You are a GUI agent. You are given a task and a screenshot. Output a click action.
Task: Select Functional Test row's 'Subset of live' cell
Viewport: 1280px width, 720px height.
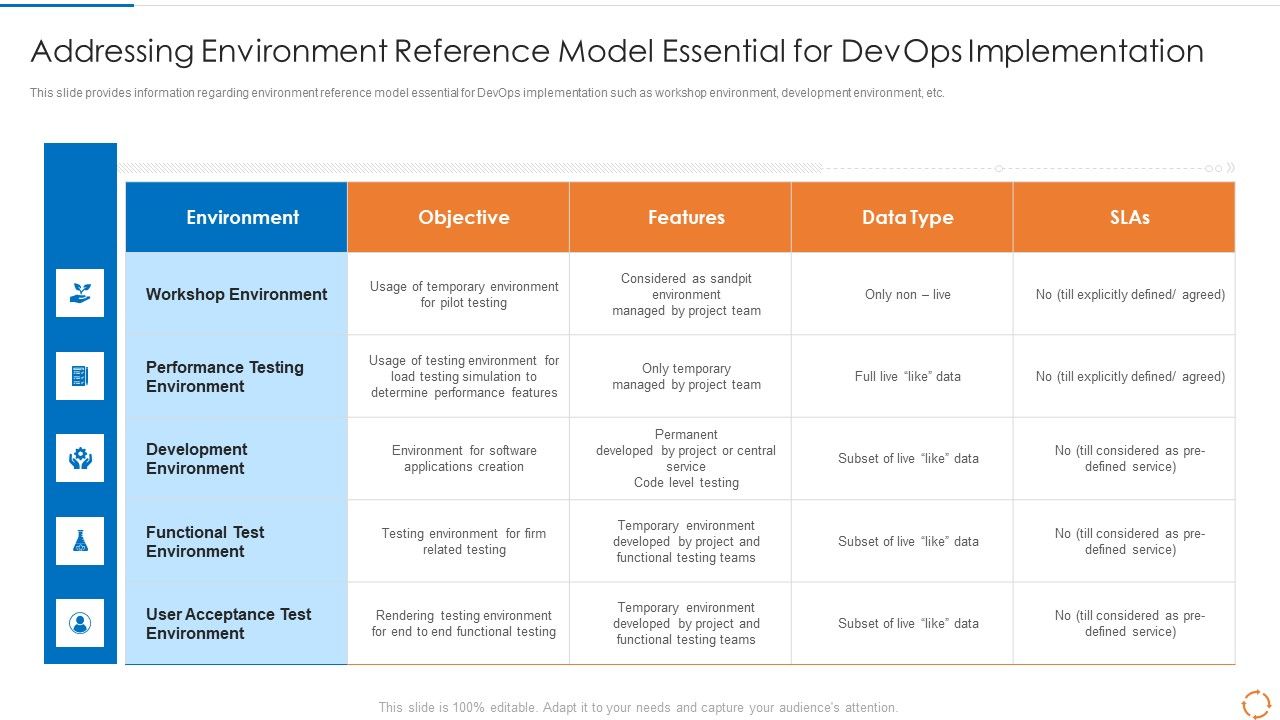(x=902, y=541)
